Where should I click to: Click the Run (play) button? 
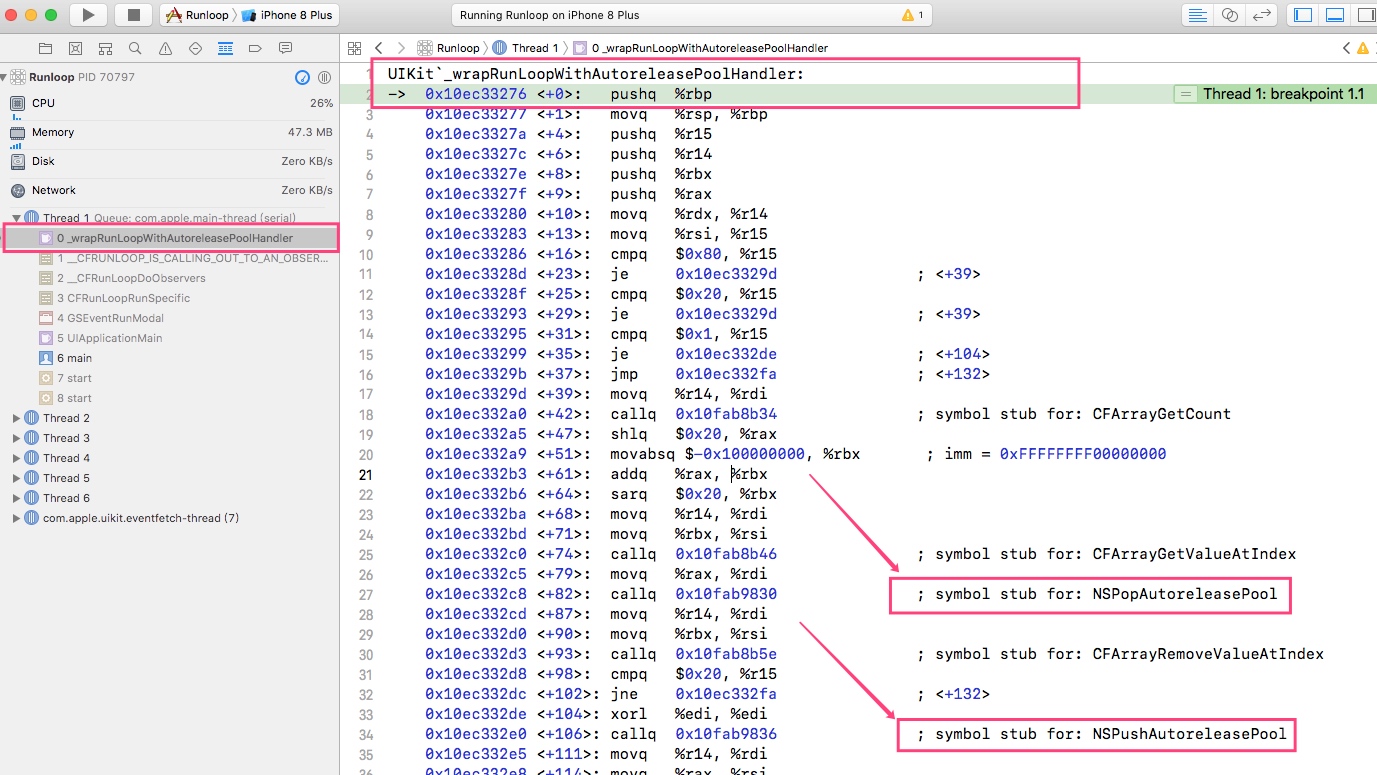[88, 15]
